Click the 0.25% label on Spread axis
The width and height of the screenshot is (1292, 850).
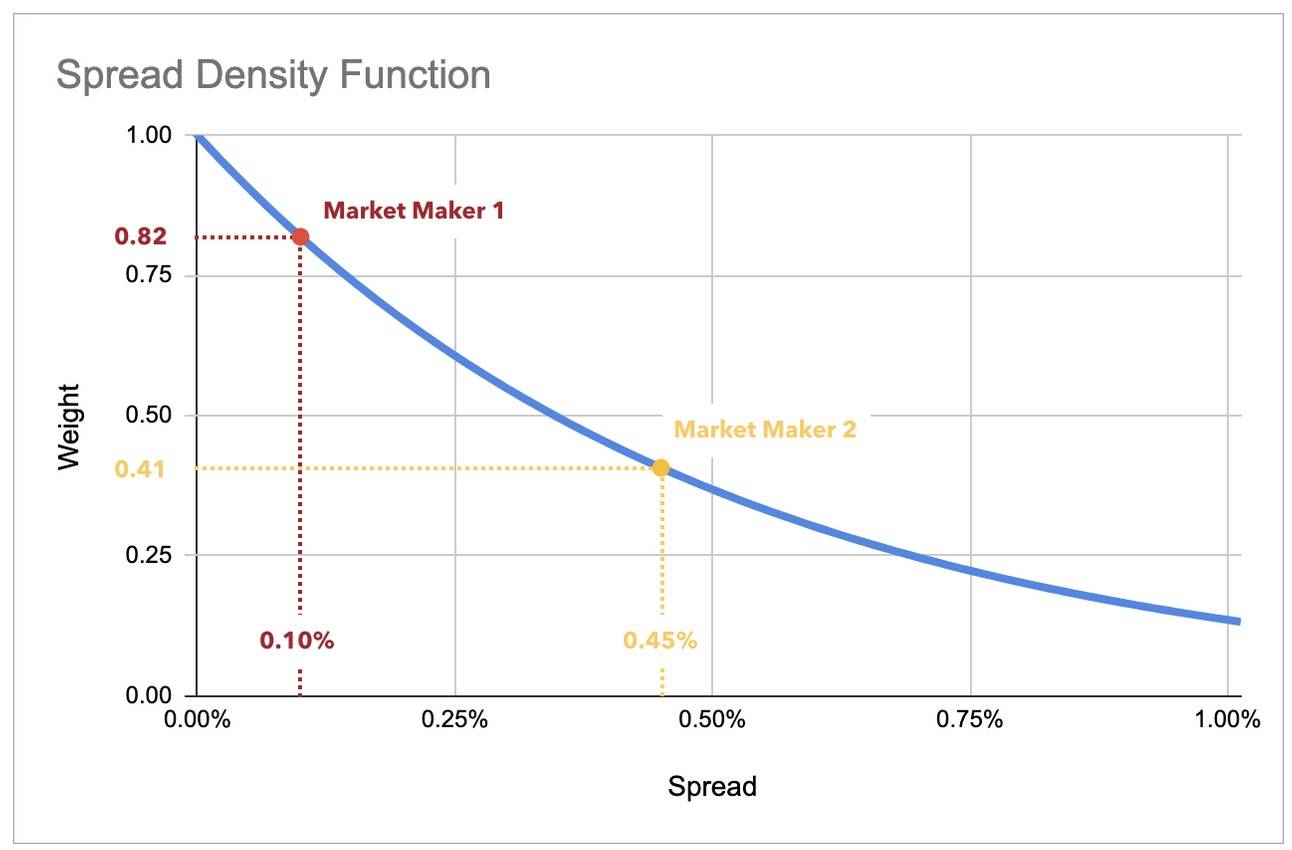click(x=455, y=720)
